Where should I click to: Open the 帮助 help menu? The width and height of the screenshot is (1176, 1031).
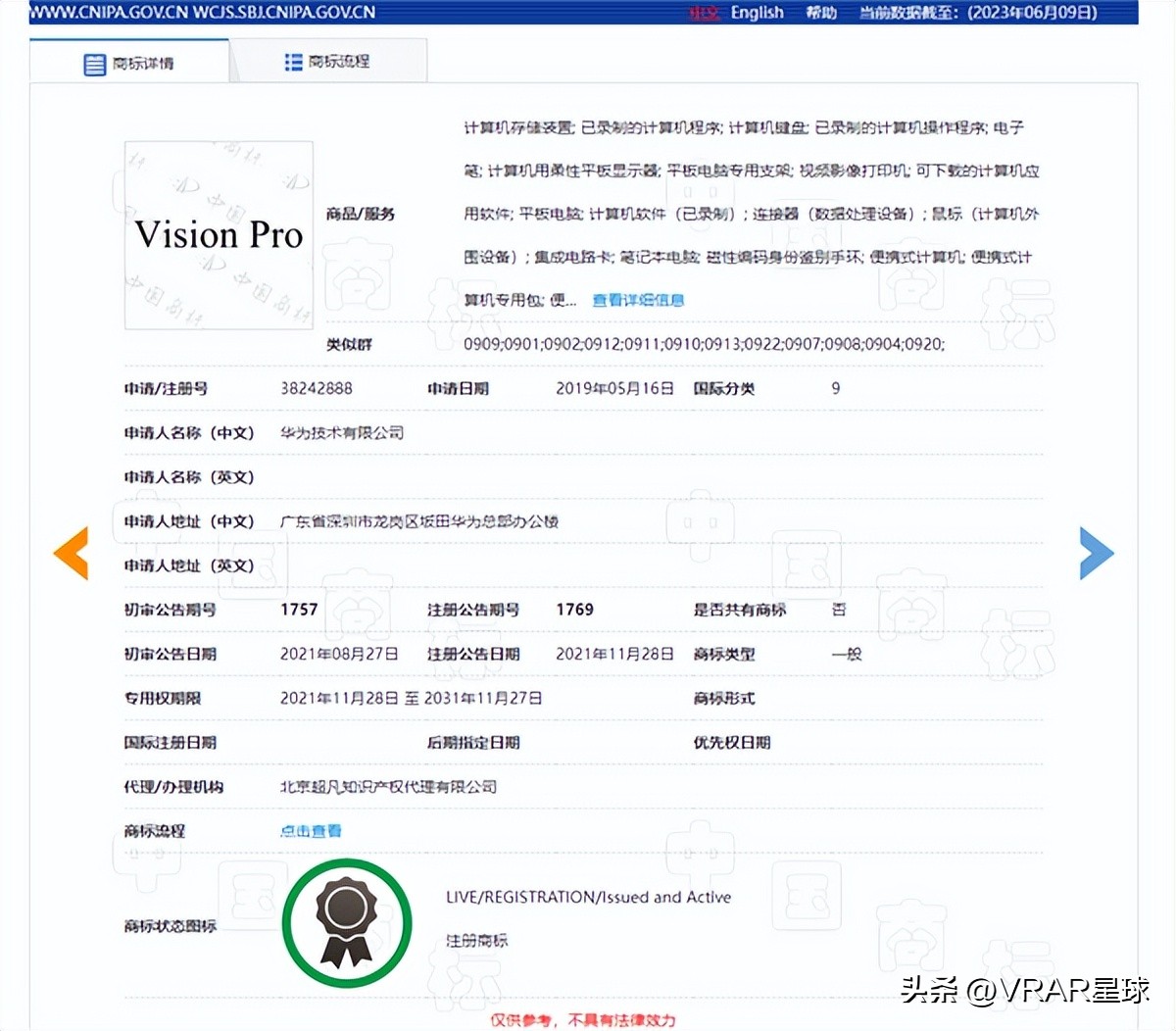[x=821, y=12]
